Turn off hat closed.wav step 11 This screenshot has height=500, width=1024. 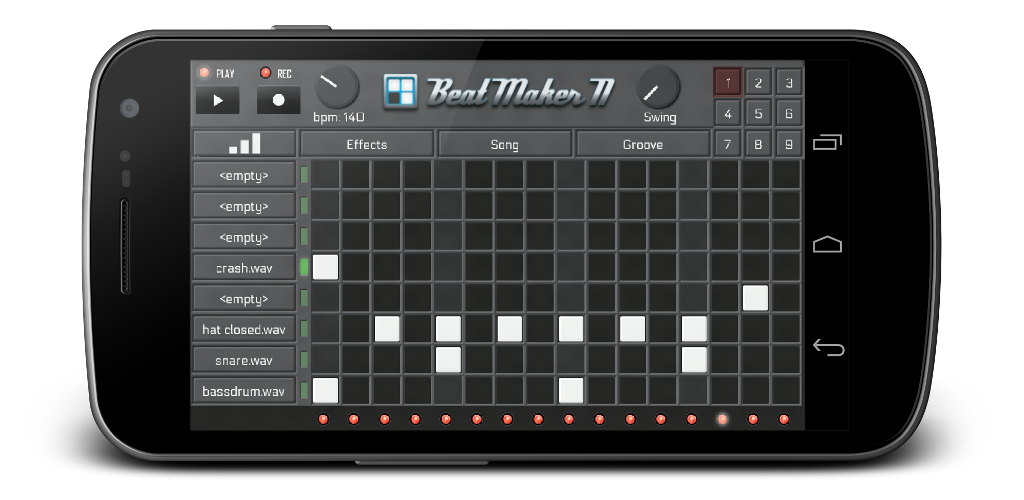tap(632, 329)
